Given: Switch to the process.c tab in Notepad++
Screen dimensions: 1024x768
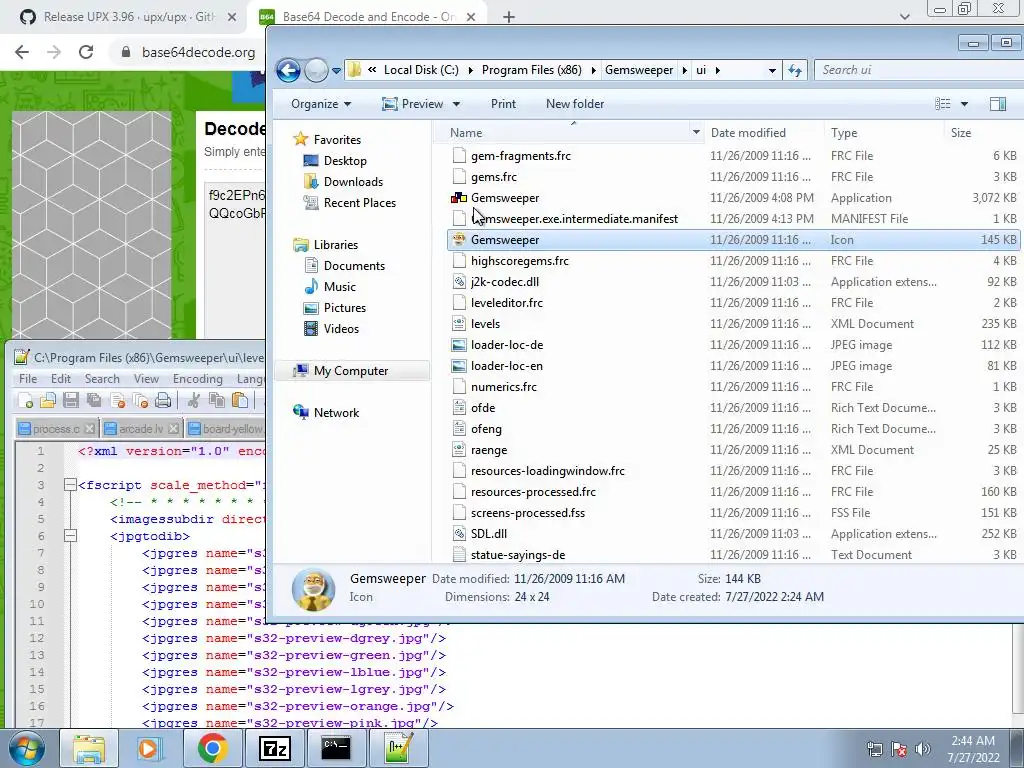Looking at the screenshot, I should point(56,429).
